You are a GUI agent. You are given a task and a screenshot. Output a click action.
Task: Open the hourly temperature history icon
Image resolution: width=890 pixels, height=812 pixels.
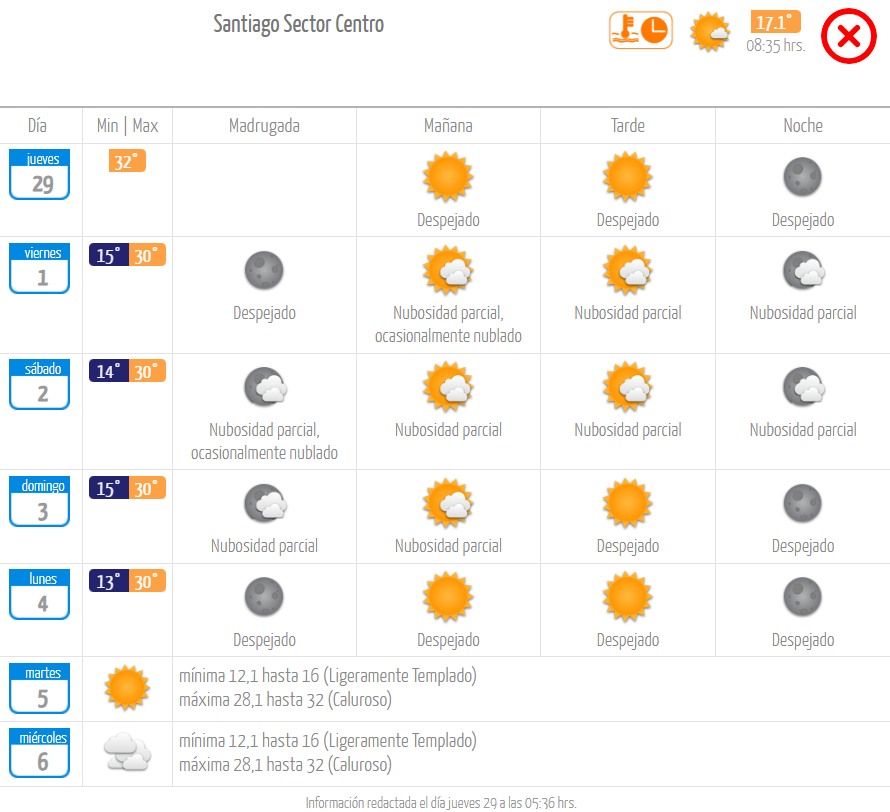point(641,30)
